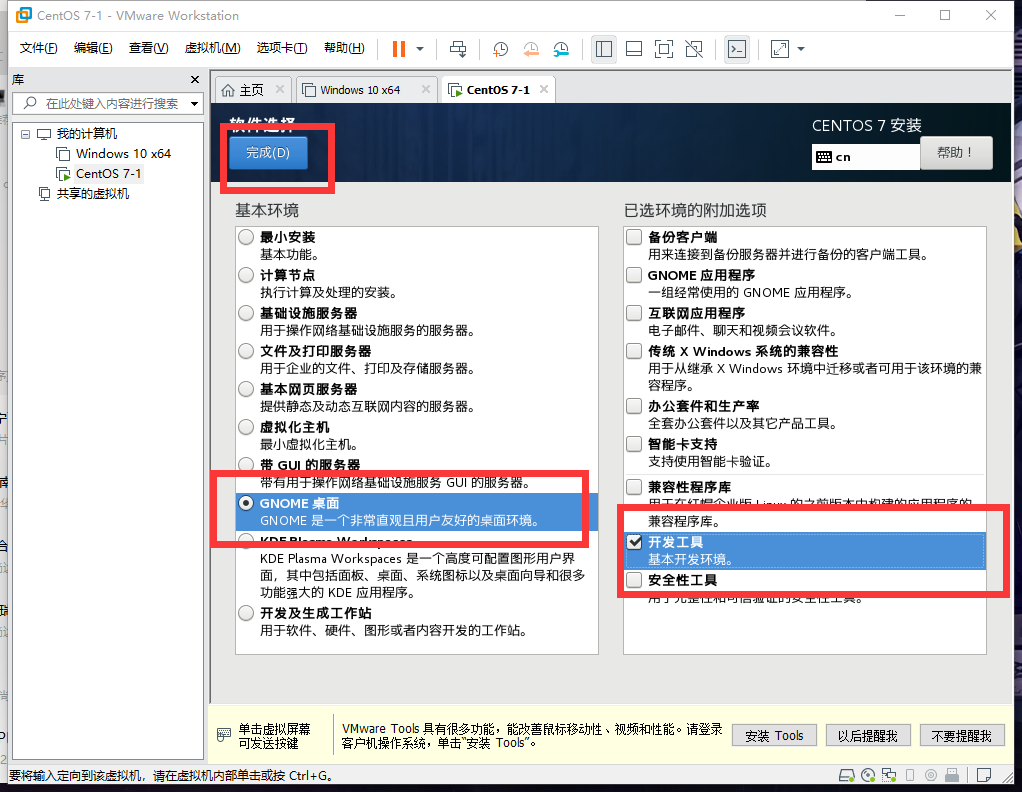The width and height of the screenshot is (1022, 792).
Task: Click the sound card status icon
Action: 931,775
